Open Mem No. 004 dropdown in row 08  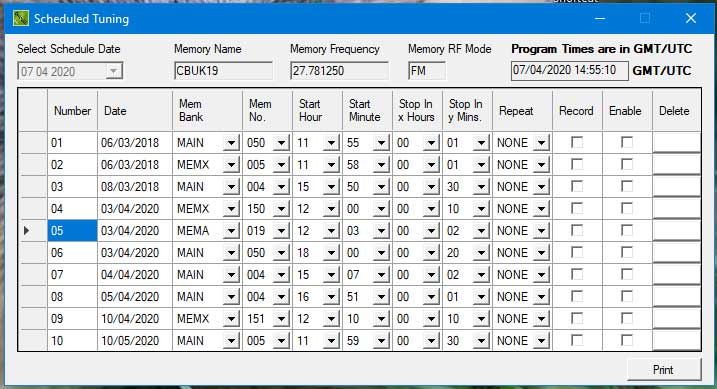click(281, 297)
